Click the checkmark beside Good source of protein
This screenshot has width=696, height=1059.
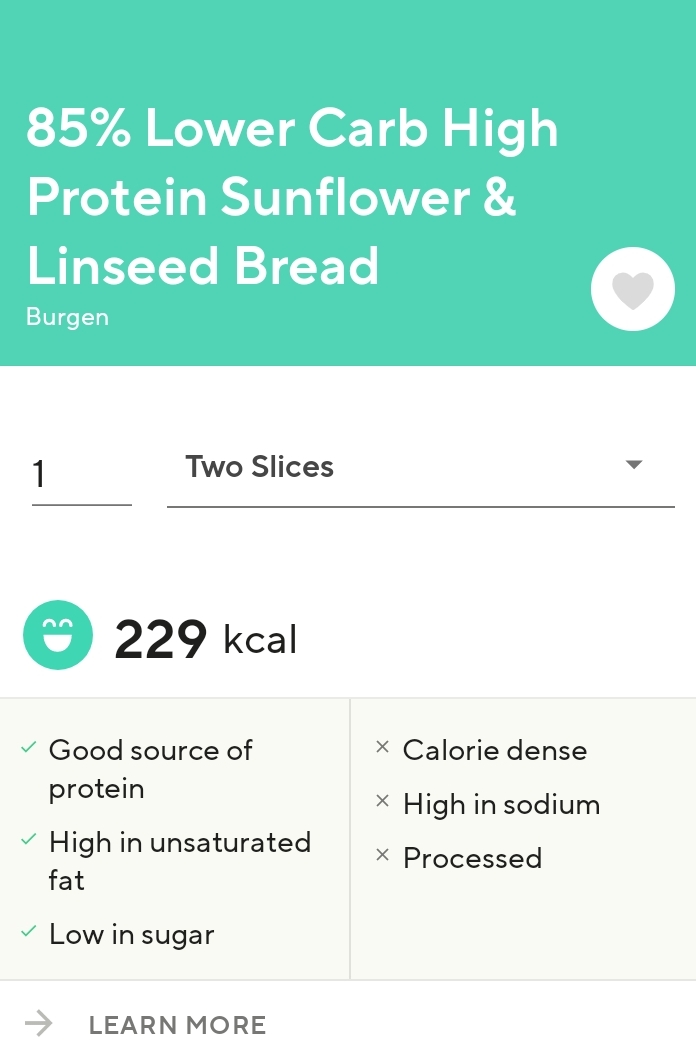29,748
